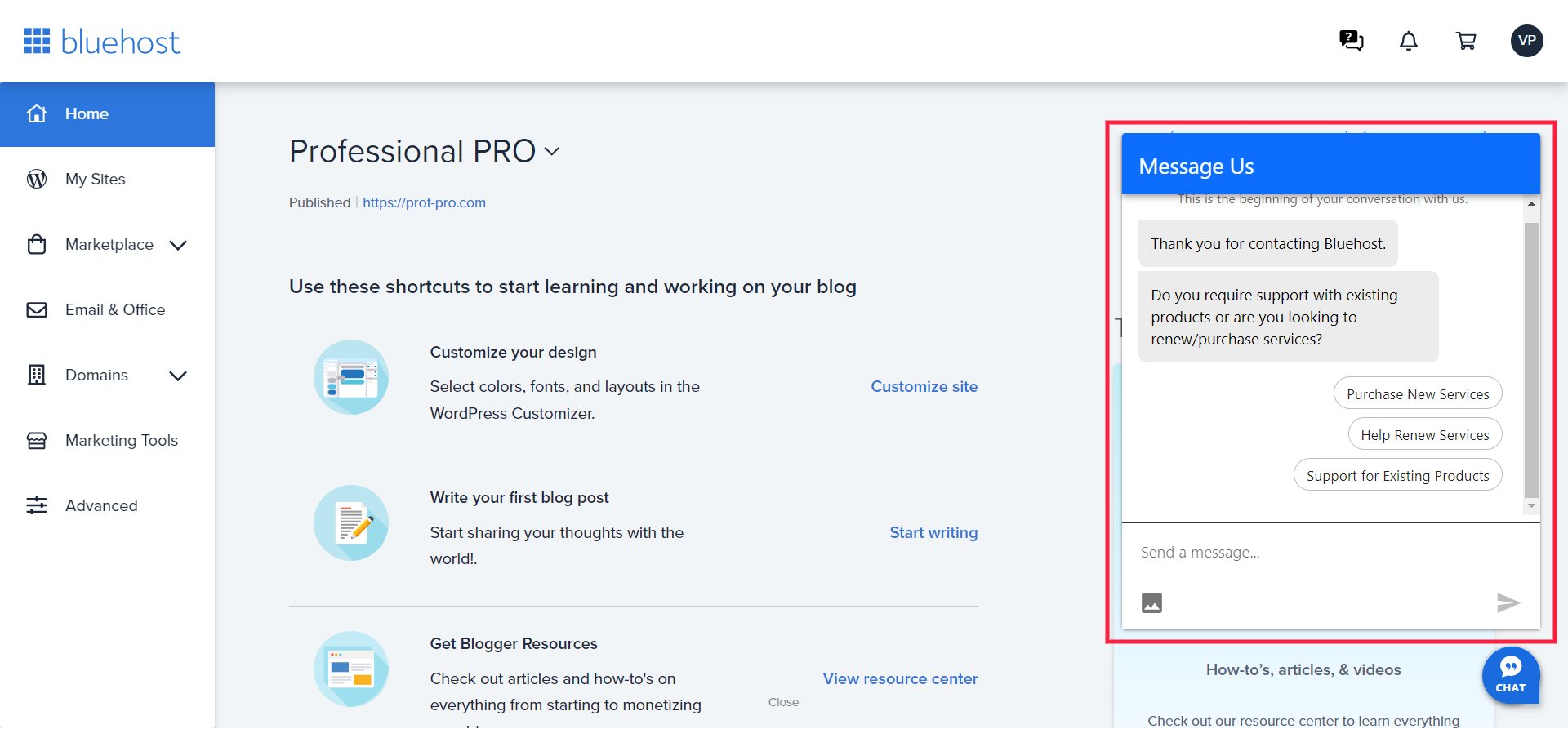The image size is (1568, 729).
Task: Click the Get Blogger Resources illustration
Action: click(351, 669)
